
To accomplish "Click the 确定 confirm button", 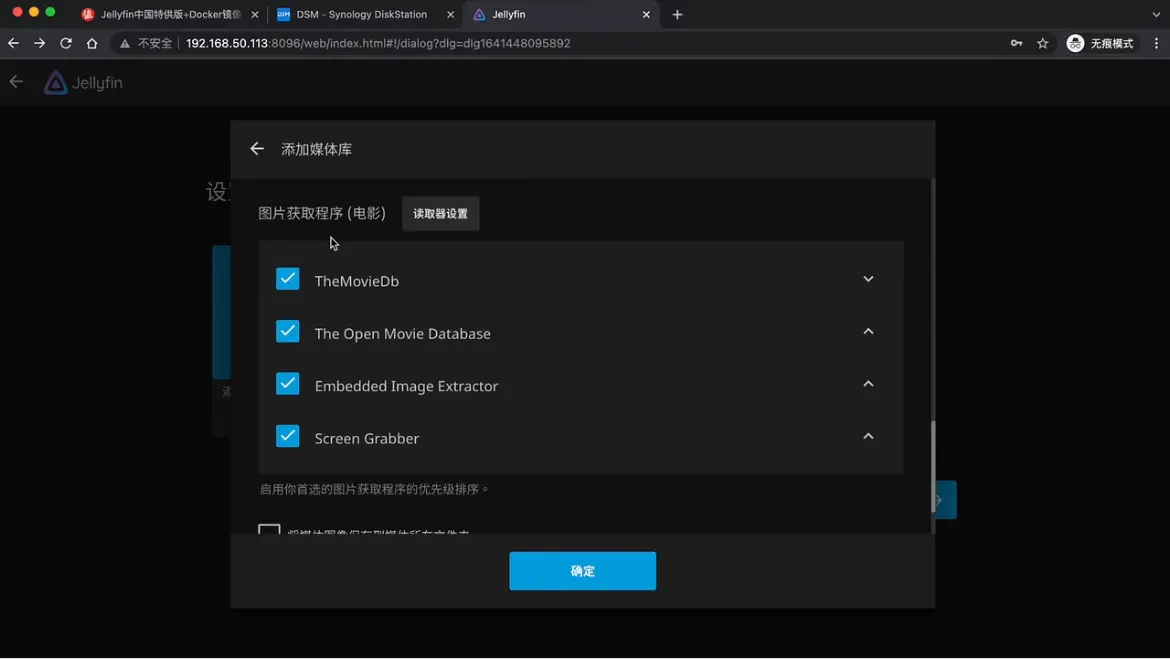I will click(582, 571).
